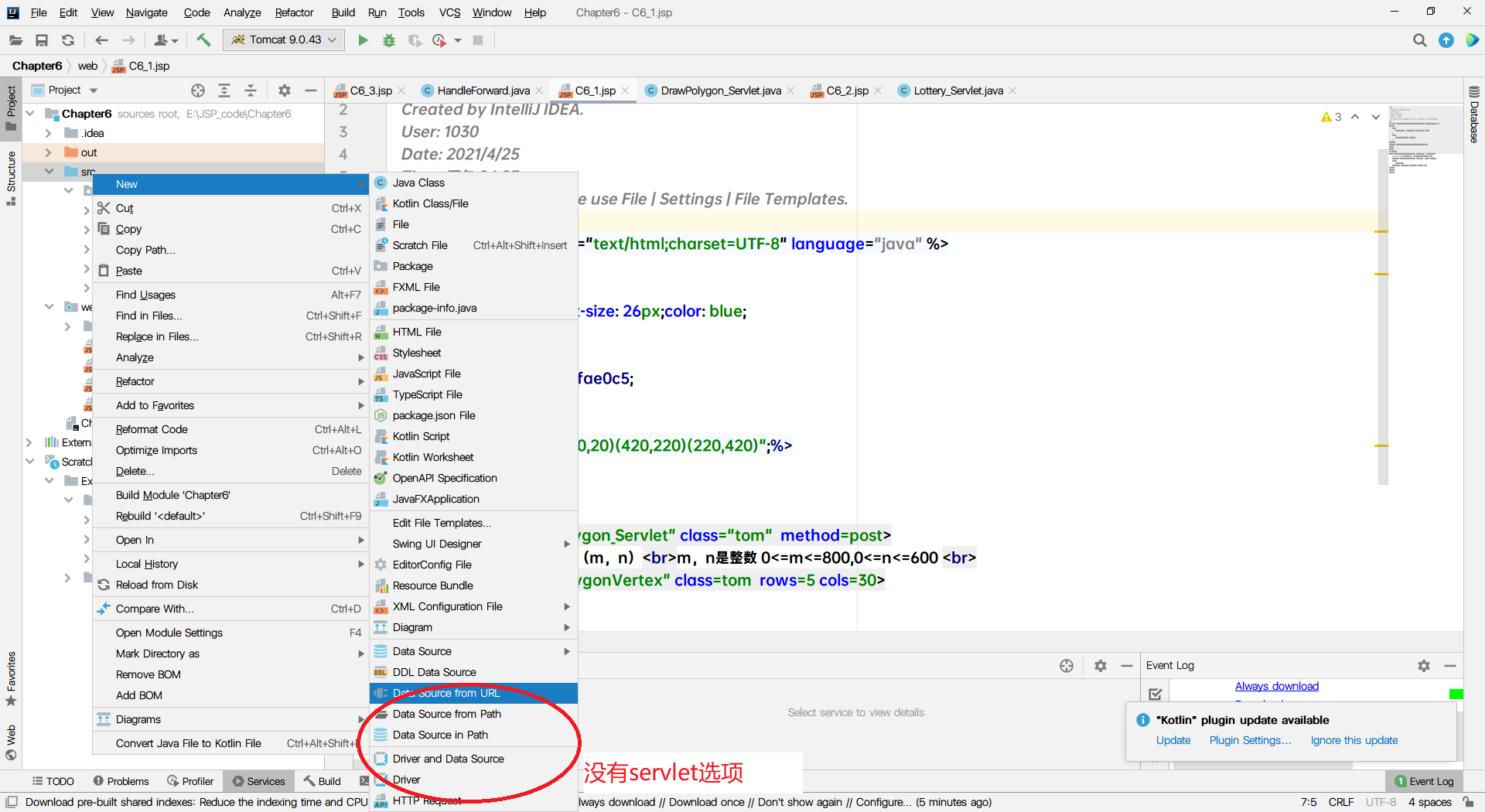Choose HTML File in New submenu
Screen dimensions: 1485x812
(x=473, y=332)
